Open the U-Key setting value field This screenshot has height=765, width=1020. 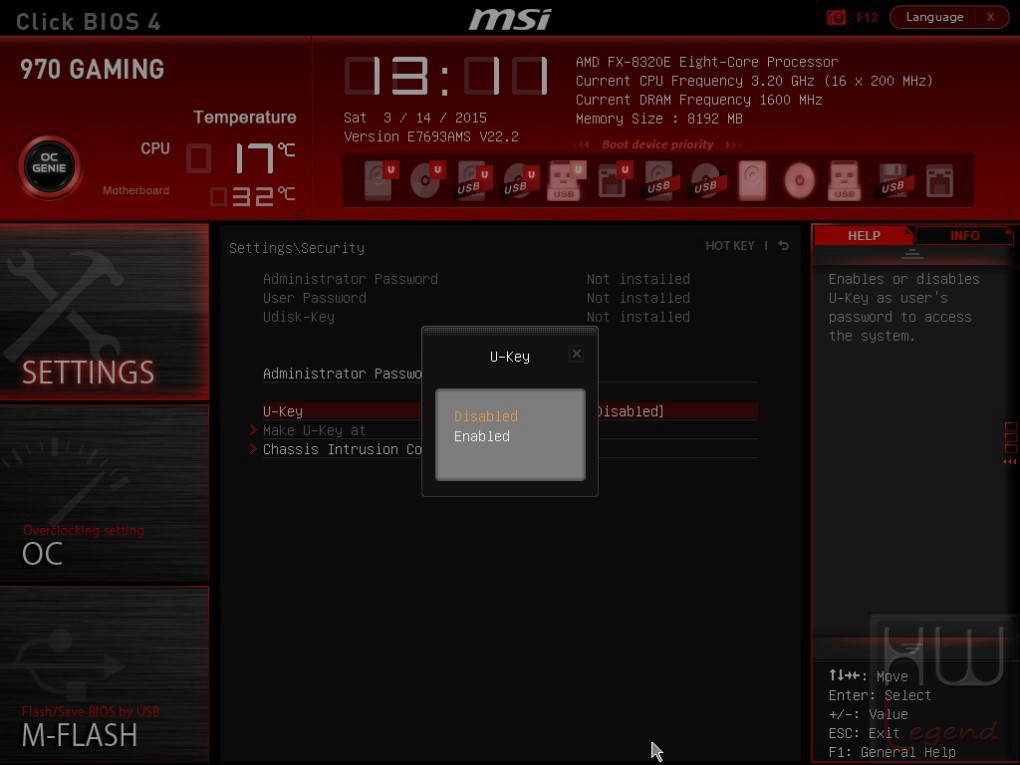(x=630, y=411)
